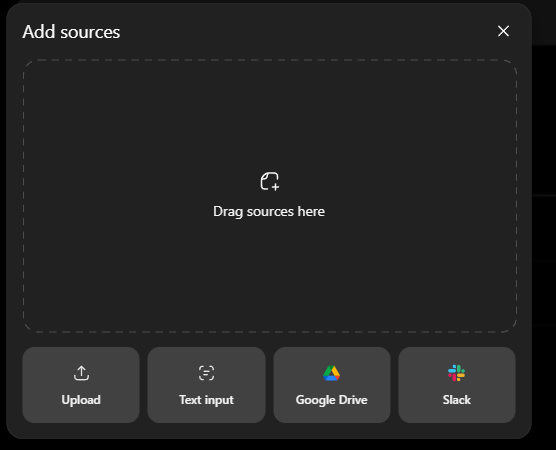Viewport: 556px width, 450px height.
Task: Connect via the Slack label
Action: point(456,400)
